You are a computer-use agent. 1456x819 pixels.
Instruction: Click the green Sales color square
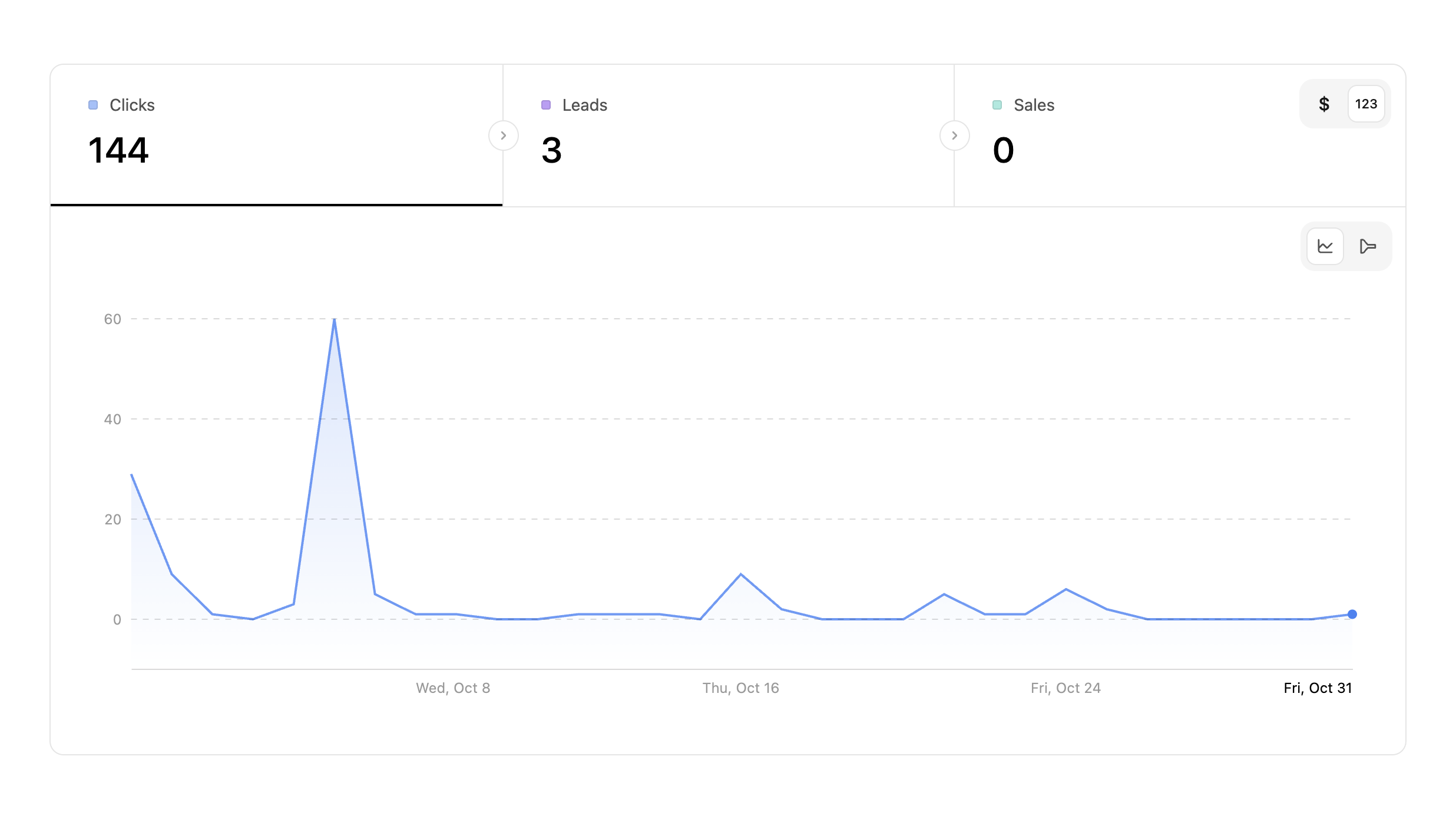(997, 105)
